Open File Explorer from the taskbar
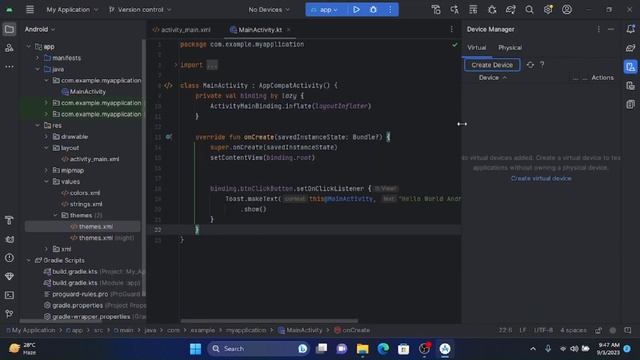Viewport: 640px width, 360px height. point(362,349)
